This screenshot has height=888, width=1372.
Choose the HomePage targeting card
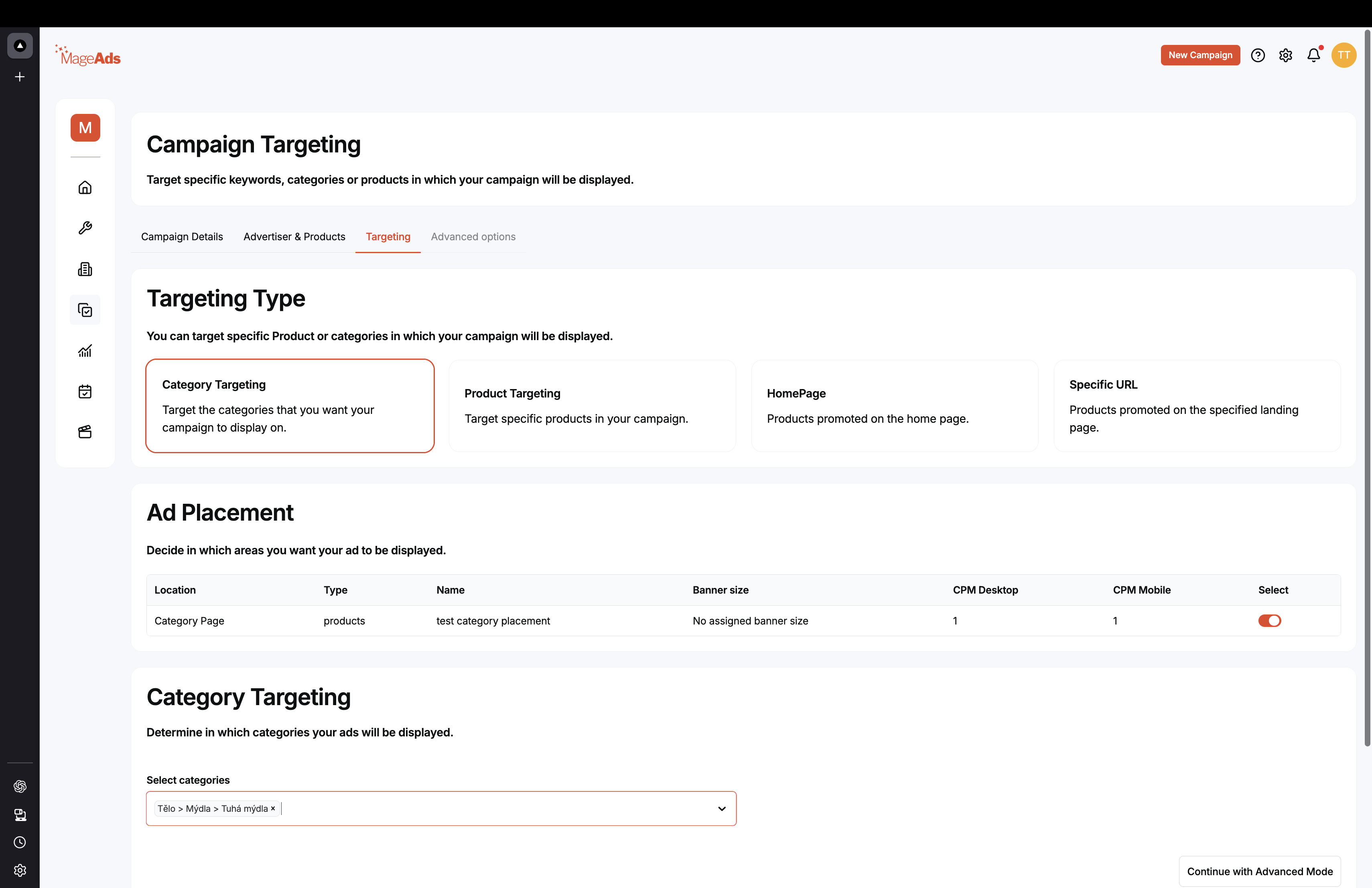pos(895,405)
